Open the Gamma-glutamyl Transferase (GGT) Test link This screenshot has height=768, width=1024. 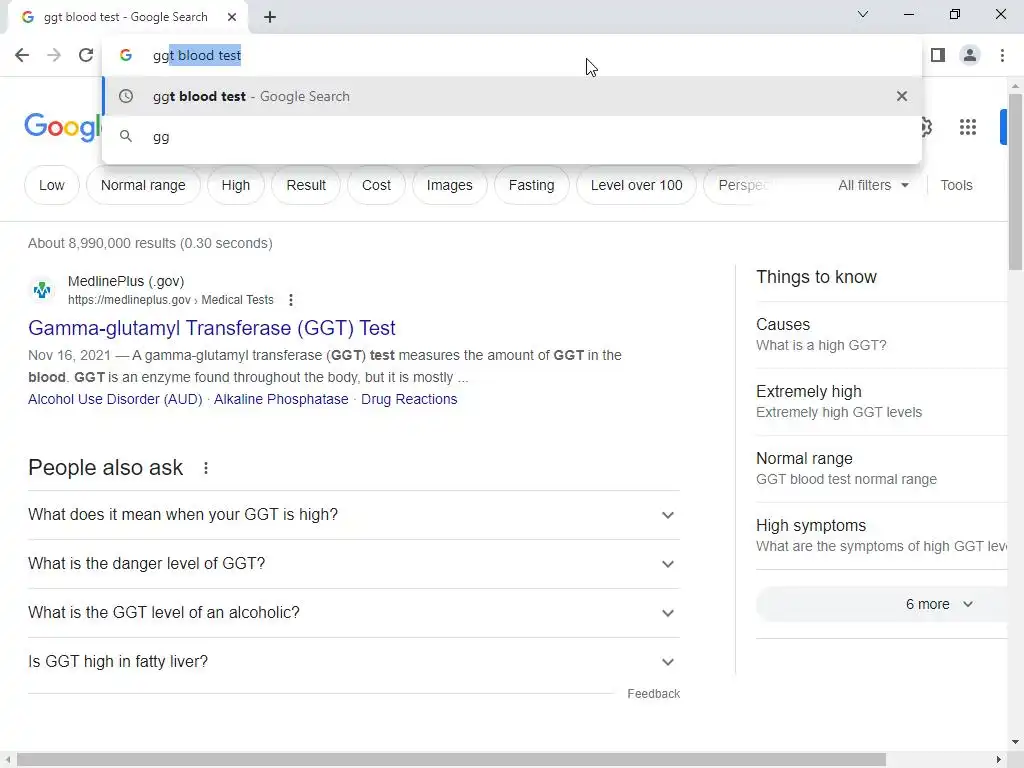tap(212, 328)
